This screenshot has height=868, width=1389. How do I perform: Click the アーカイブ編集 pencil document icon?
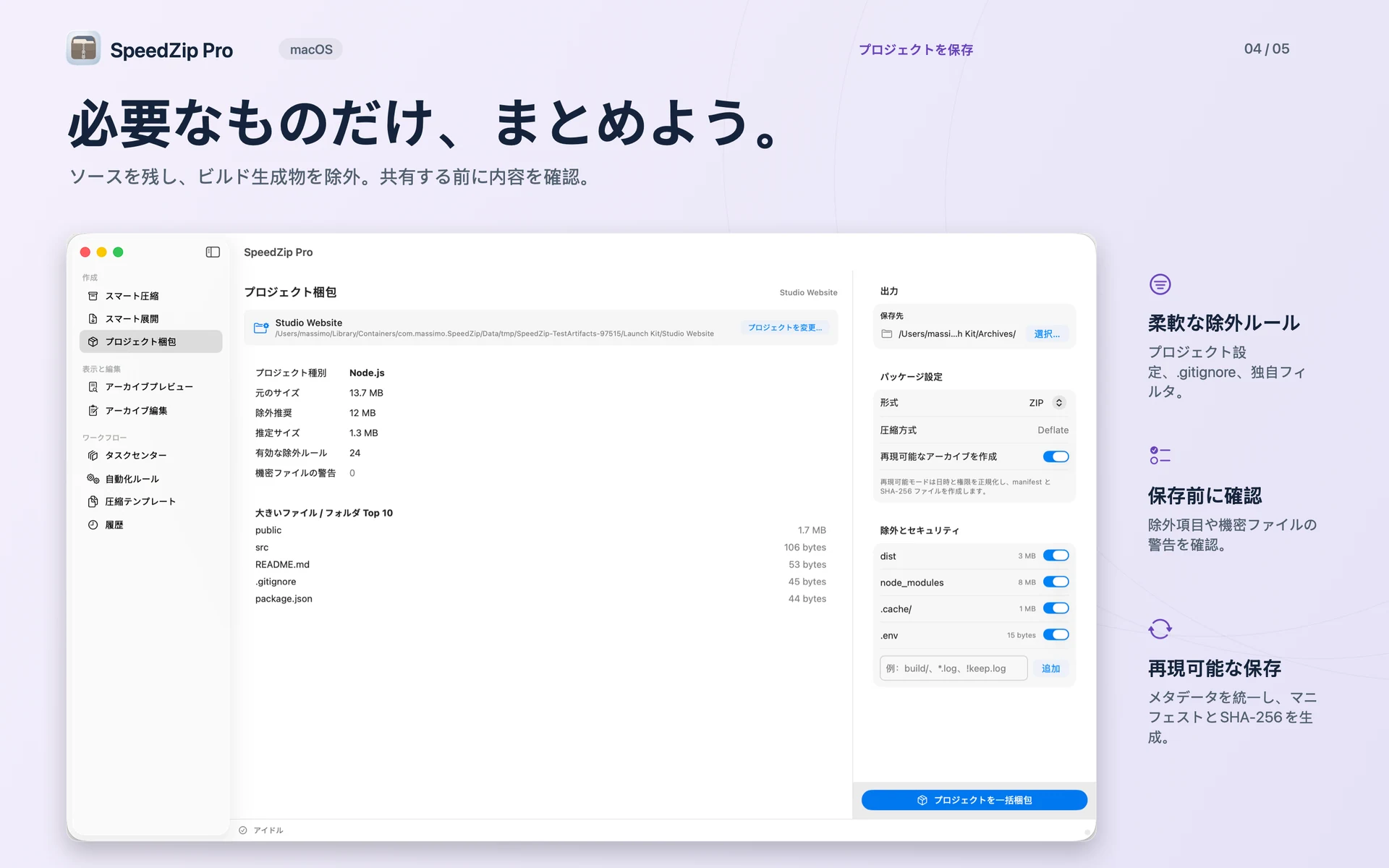click(x=93, y=410)
